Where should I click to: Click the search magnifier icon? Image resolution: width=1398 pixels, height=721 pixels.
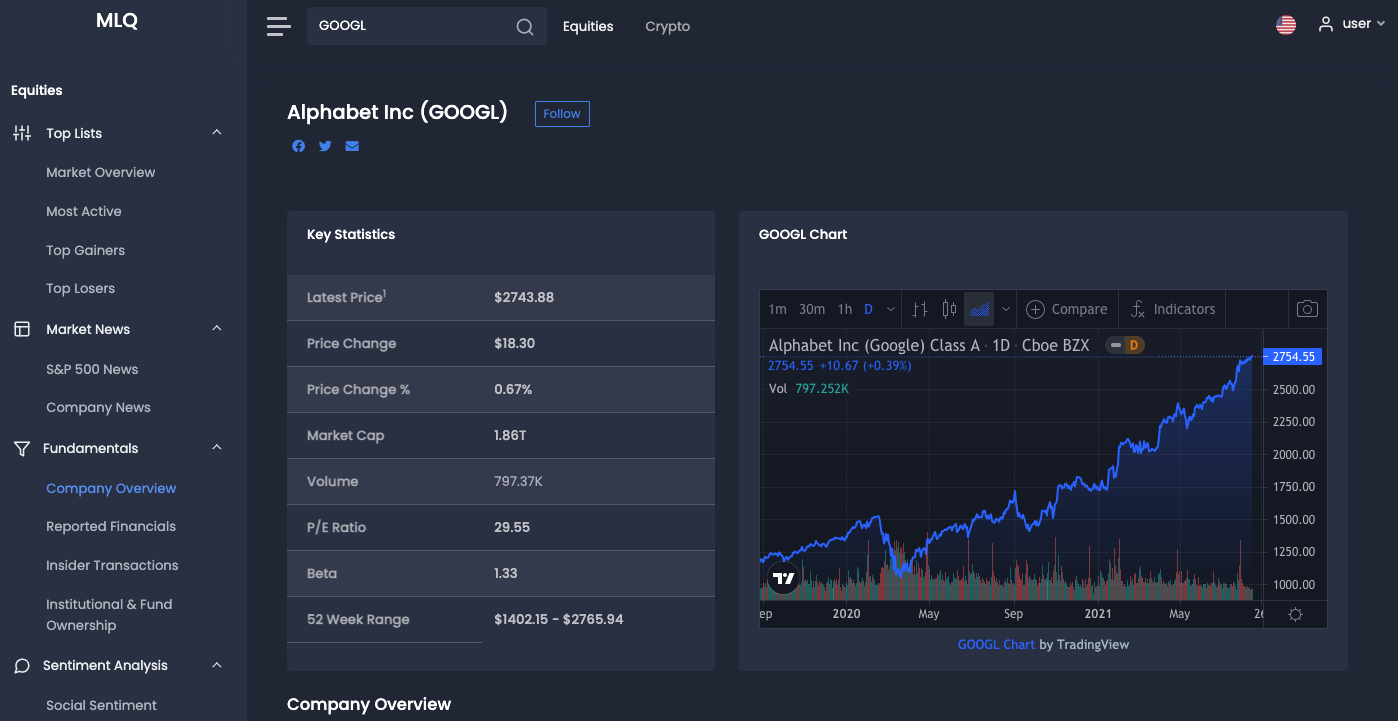click(x=525, y=27)
